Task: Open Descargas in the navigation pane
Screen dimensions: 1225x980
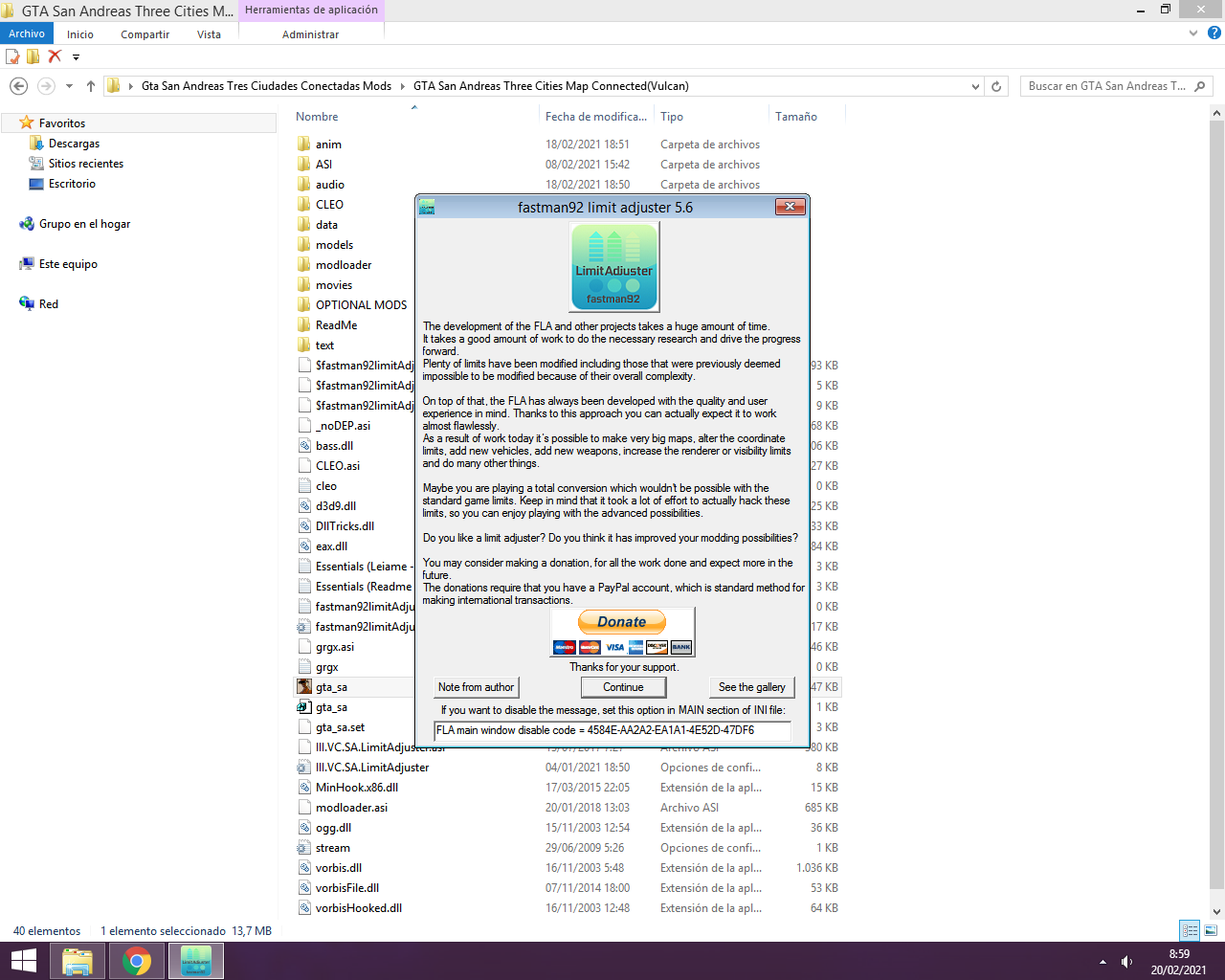Action: [x=74, y=144]
